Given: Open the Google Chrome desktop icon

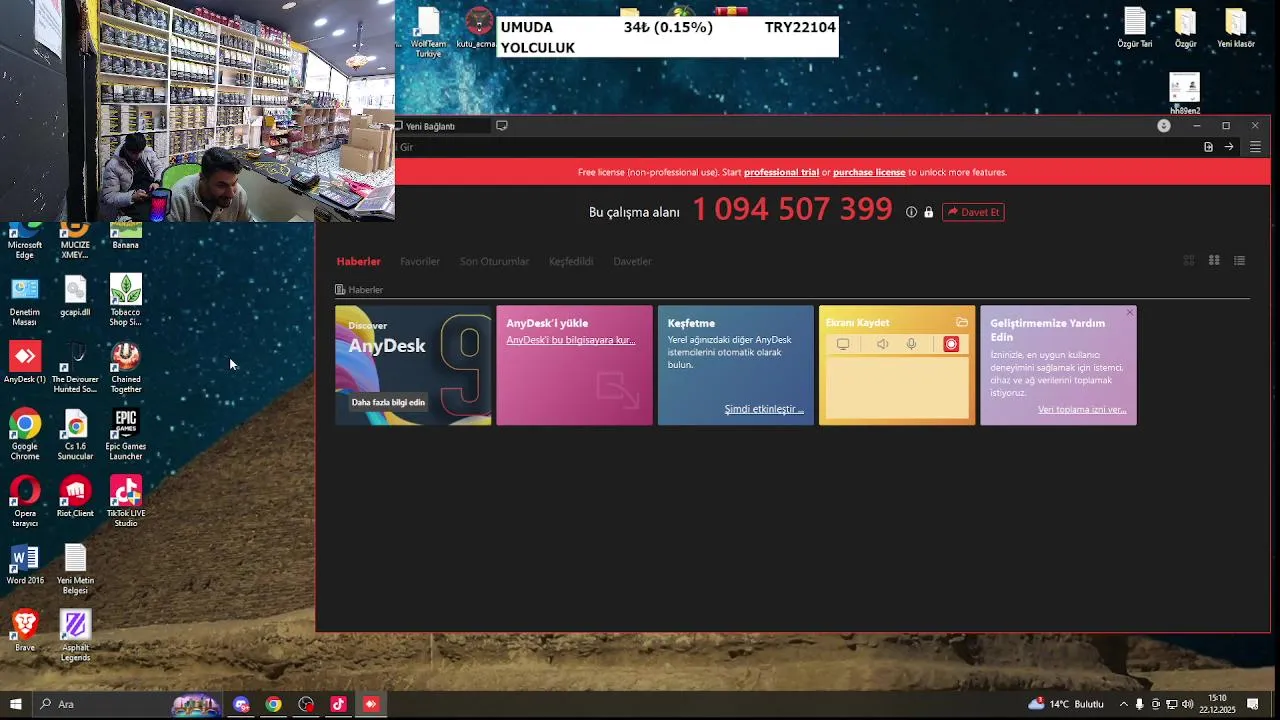Looking at the screenshot, I should [25, 435].
